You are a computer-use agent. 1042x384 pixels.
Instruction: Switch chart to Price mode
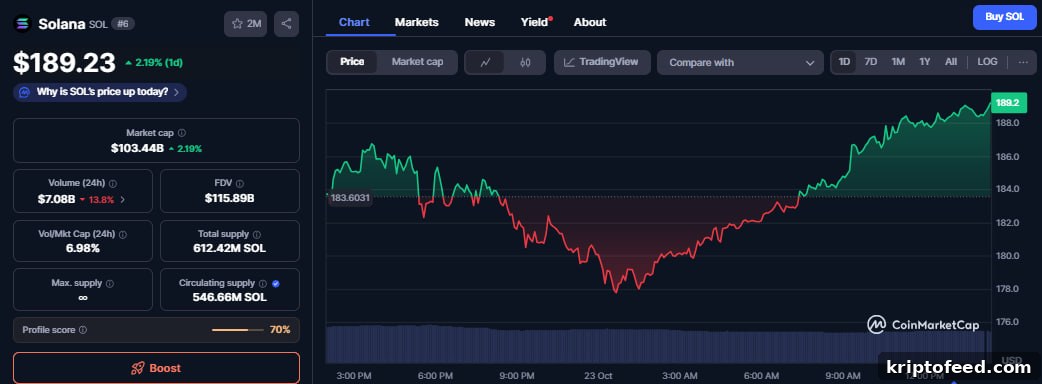point(352,62)
